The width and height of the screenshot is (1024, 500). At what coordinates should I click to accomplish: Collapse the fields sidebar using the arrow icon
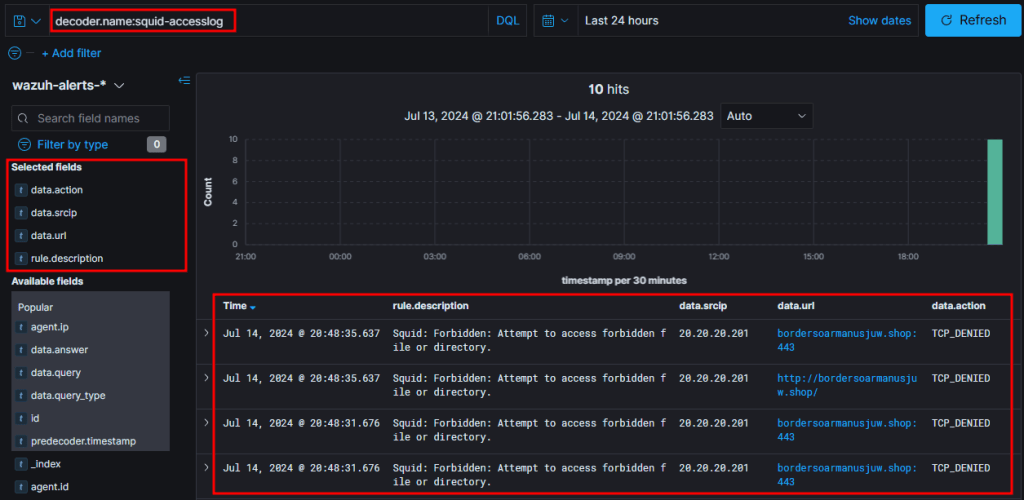[184, 80]
